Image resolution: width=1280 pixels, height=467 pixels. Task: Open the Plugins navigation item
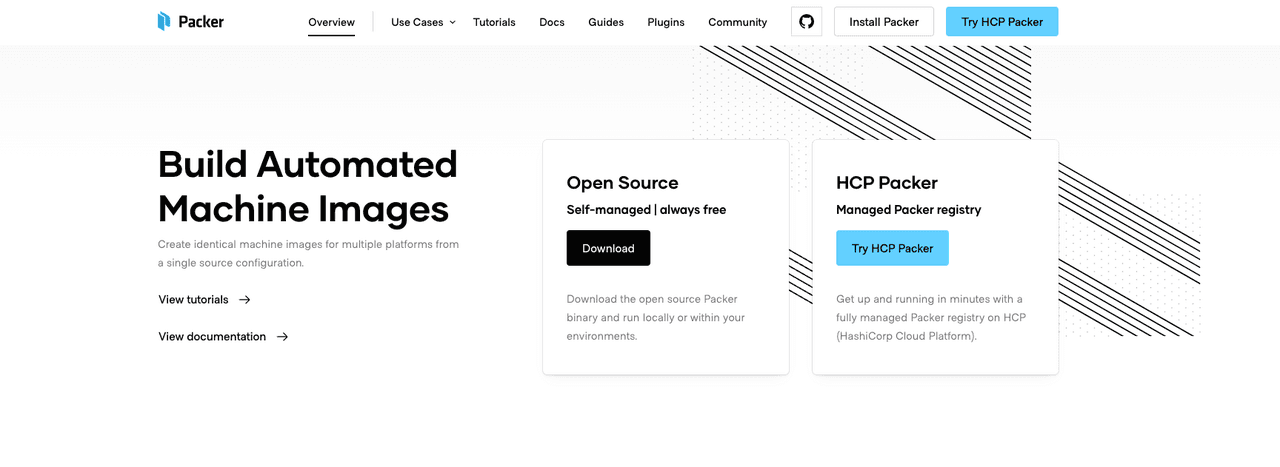tap(666, 22)
